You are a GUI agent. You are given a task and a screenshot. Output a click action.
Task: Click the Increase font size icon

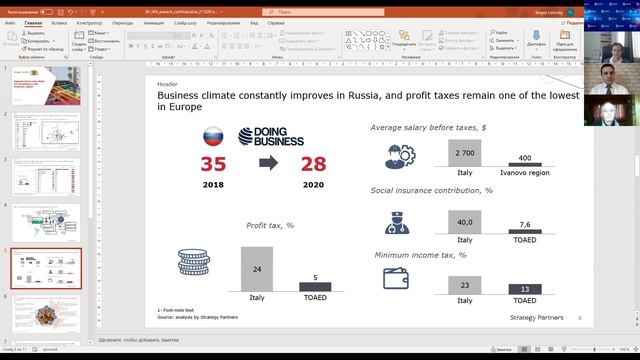[194, 36]
